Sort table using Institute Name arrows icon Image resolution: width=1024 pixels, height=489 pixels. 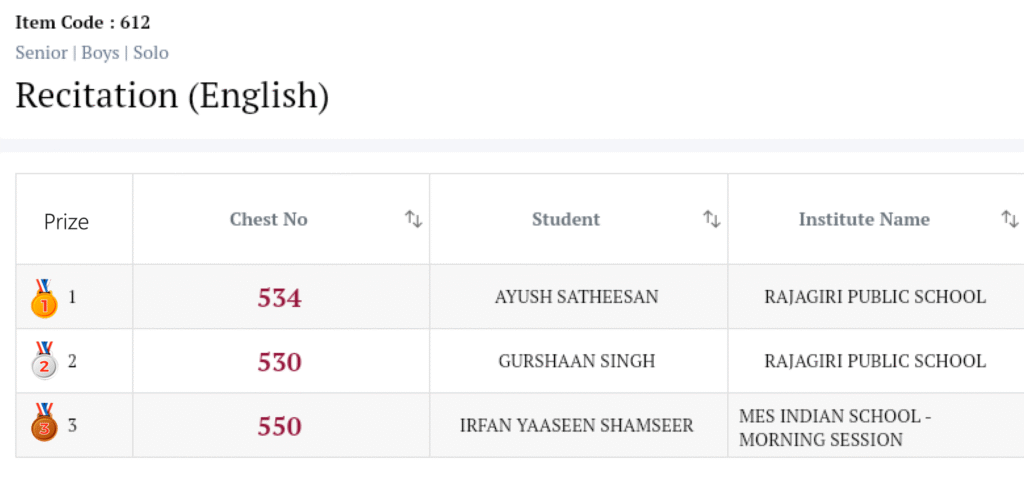pos(1009,219)
